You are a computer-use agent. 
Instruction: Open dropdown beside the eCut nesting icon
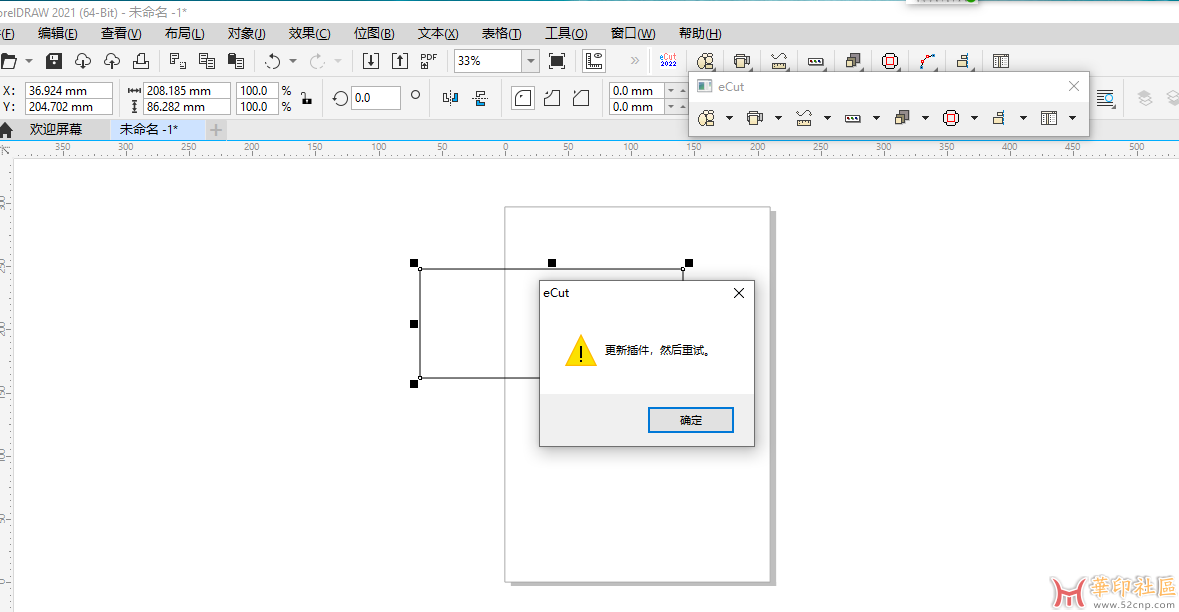(729, 118)
